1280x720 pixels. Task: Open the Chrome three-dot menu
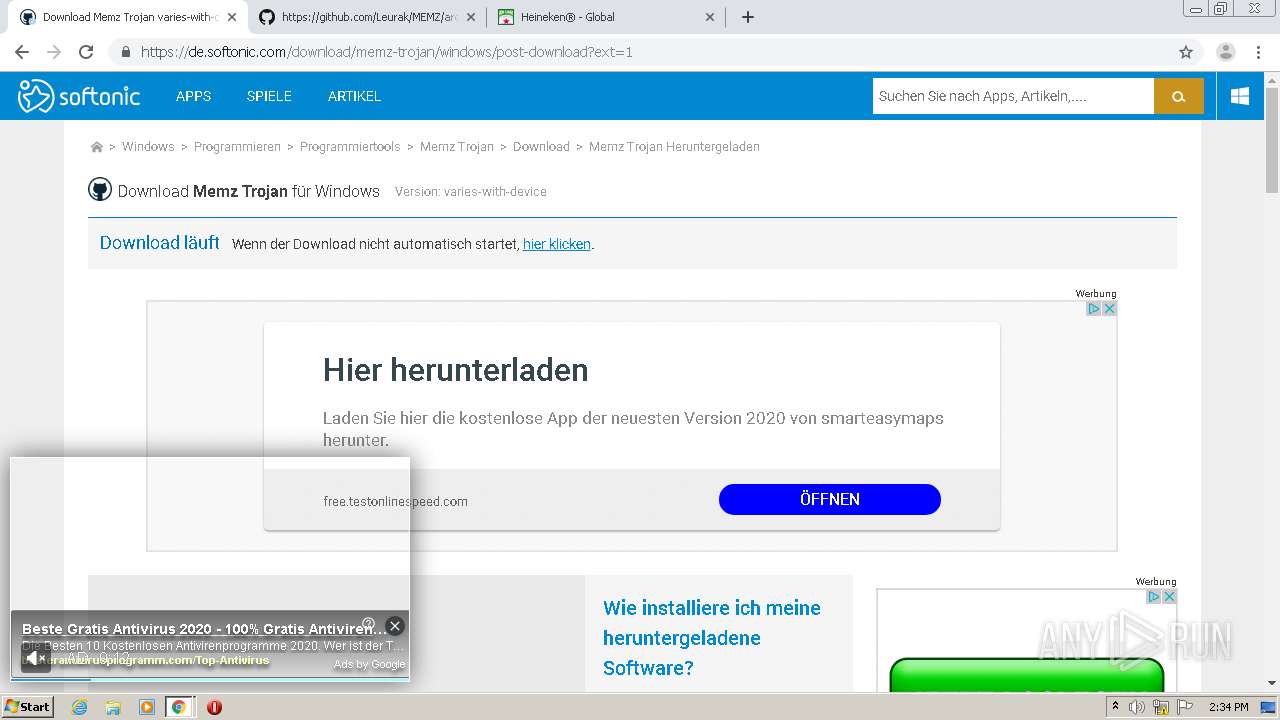(1258, 52)
